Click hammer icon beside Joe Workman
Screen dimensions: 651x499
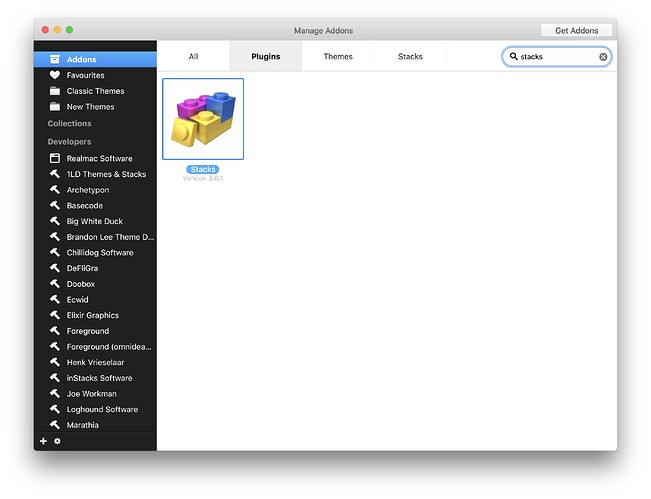tap(55, 394)
